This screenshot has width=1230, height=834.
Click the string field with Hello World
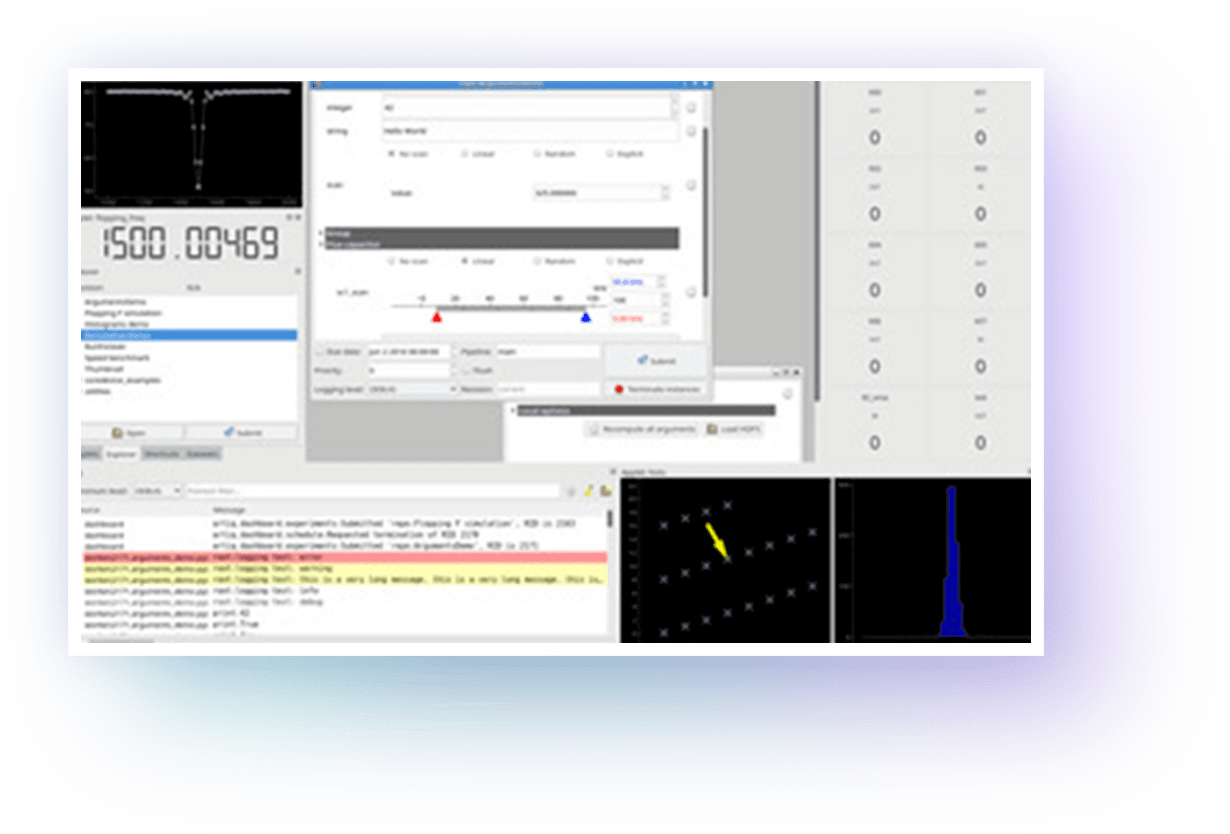click(529, 131)
